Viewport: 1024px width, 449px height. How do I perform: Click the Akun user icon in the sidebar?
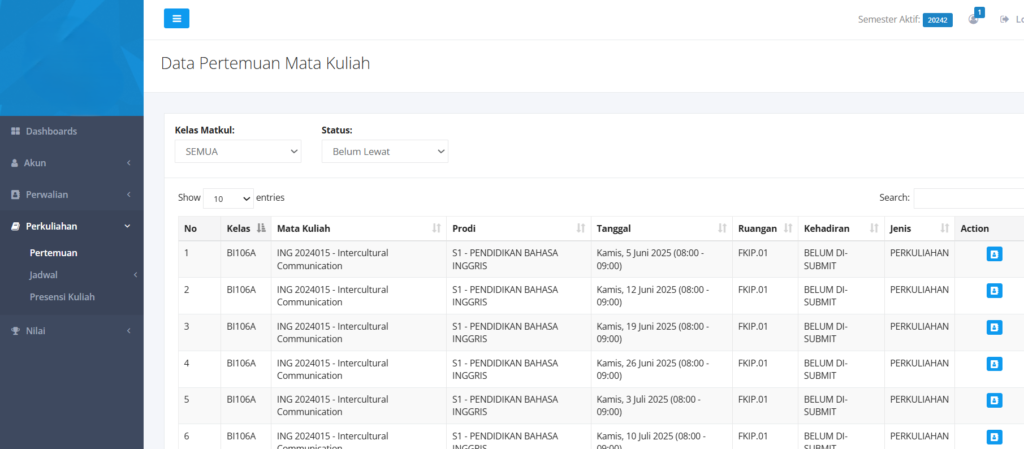15,163
